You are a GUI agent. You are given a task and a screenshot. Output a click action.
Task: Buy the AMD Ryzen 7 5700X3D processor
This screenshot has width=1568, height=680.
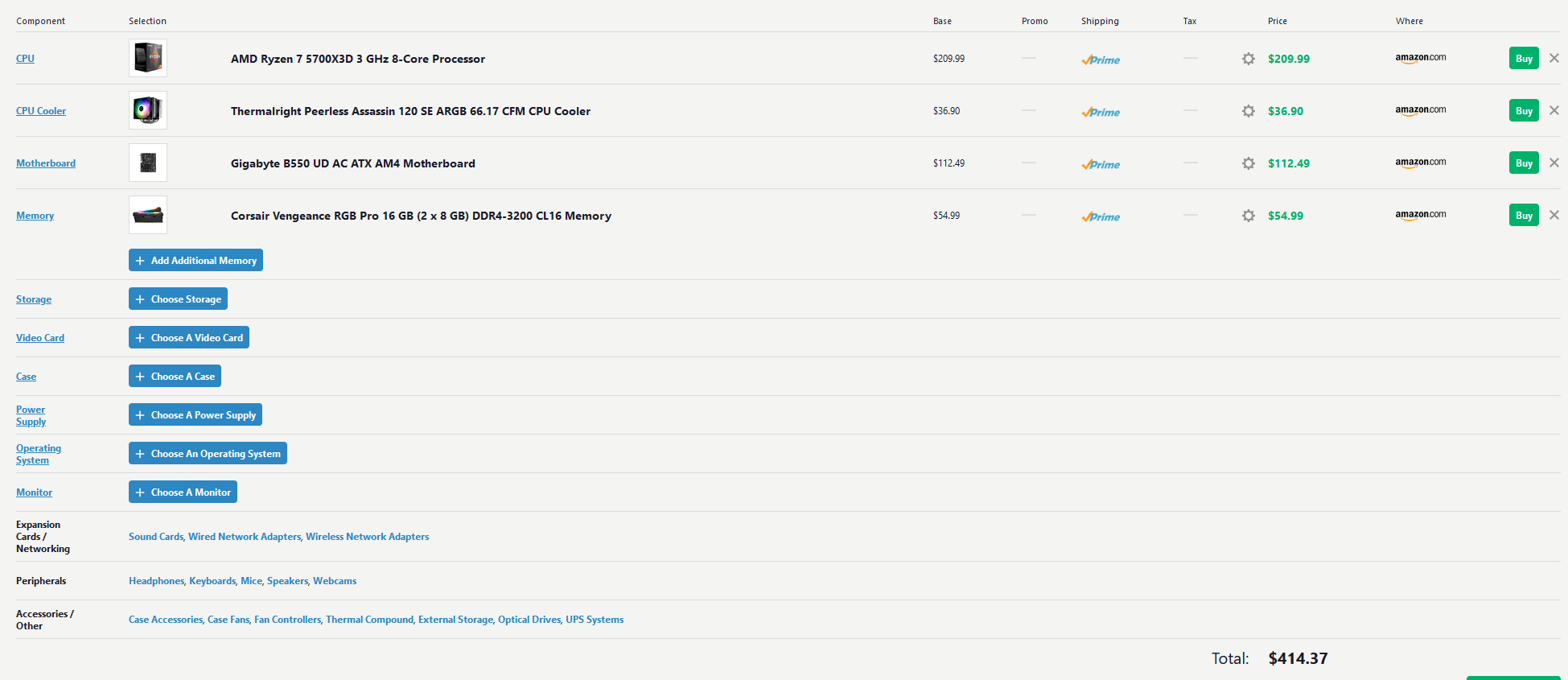[1524, 58]
